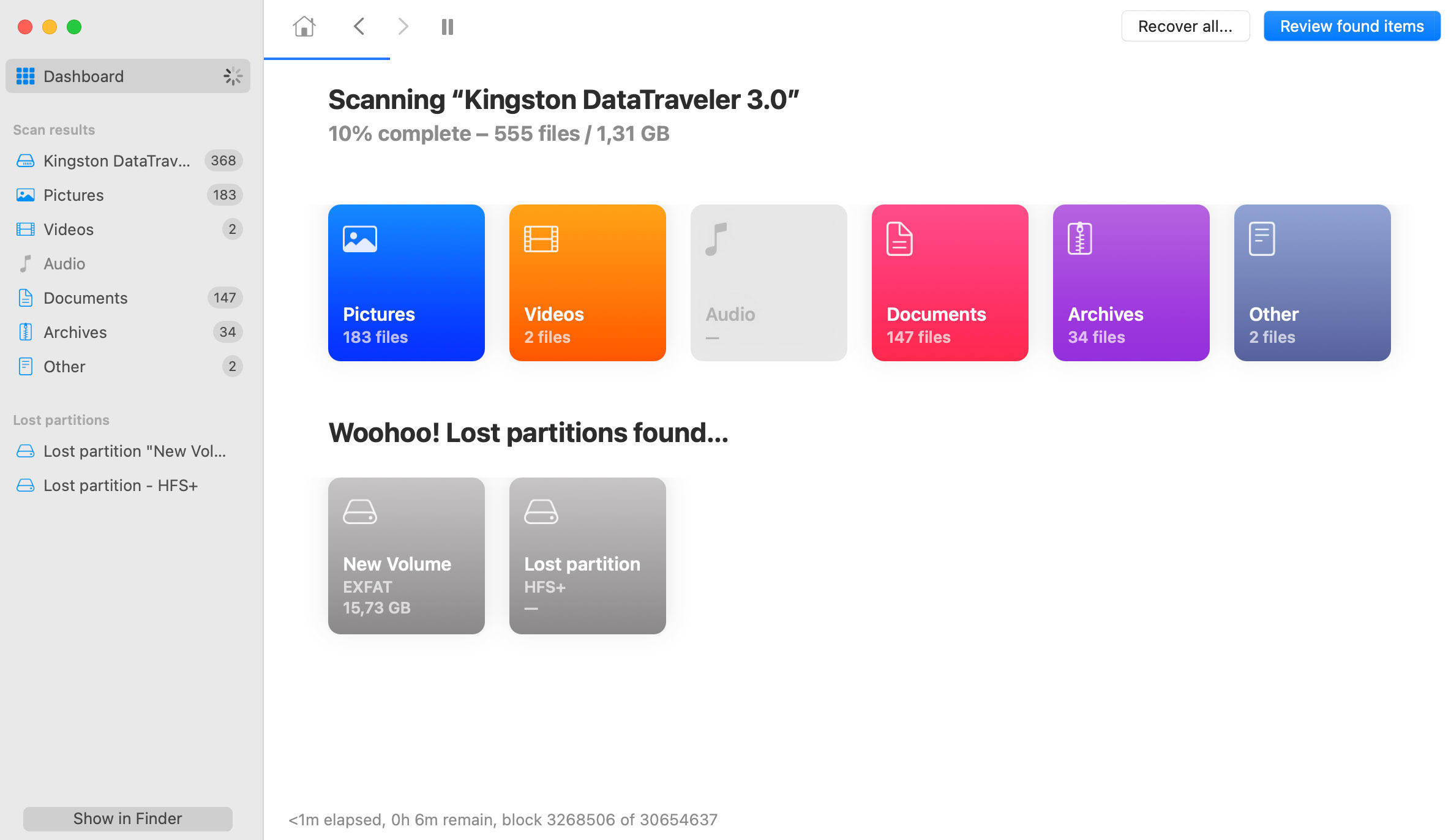
Task: Pause the ongoing scan
Action: (448, 26)
